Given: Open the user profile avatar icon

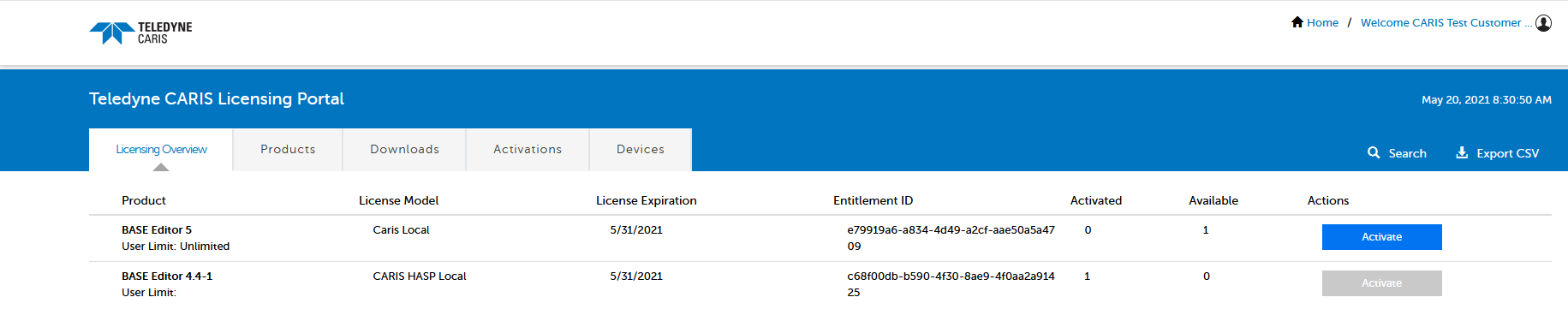Looking at the screenshot, I should 1543,23.
